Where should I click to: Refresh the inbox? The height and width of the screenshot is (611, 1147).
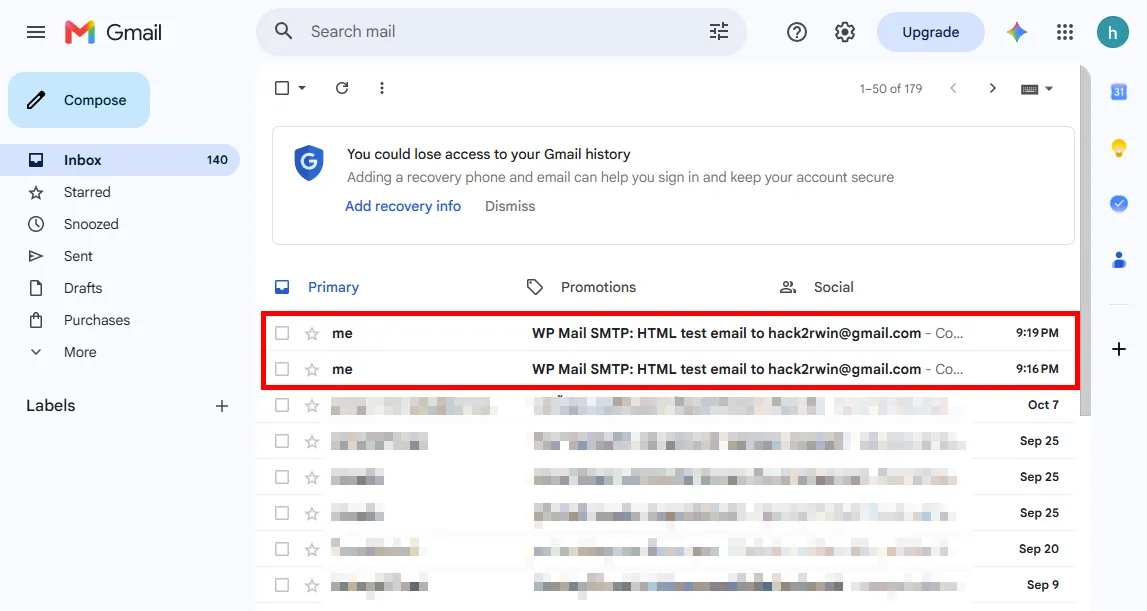[x=342, y=89]
